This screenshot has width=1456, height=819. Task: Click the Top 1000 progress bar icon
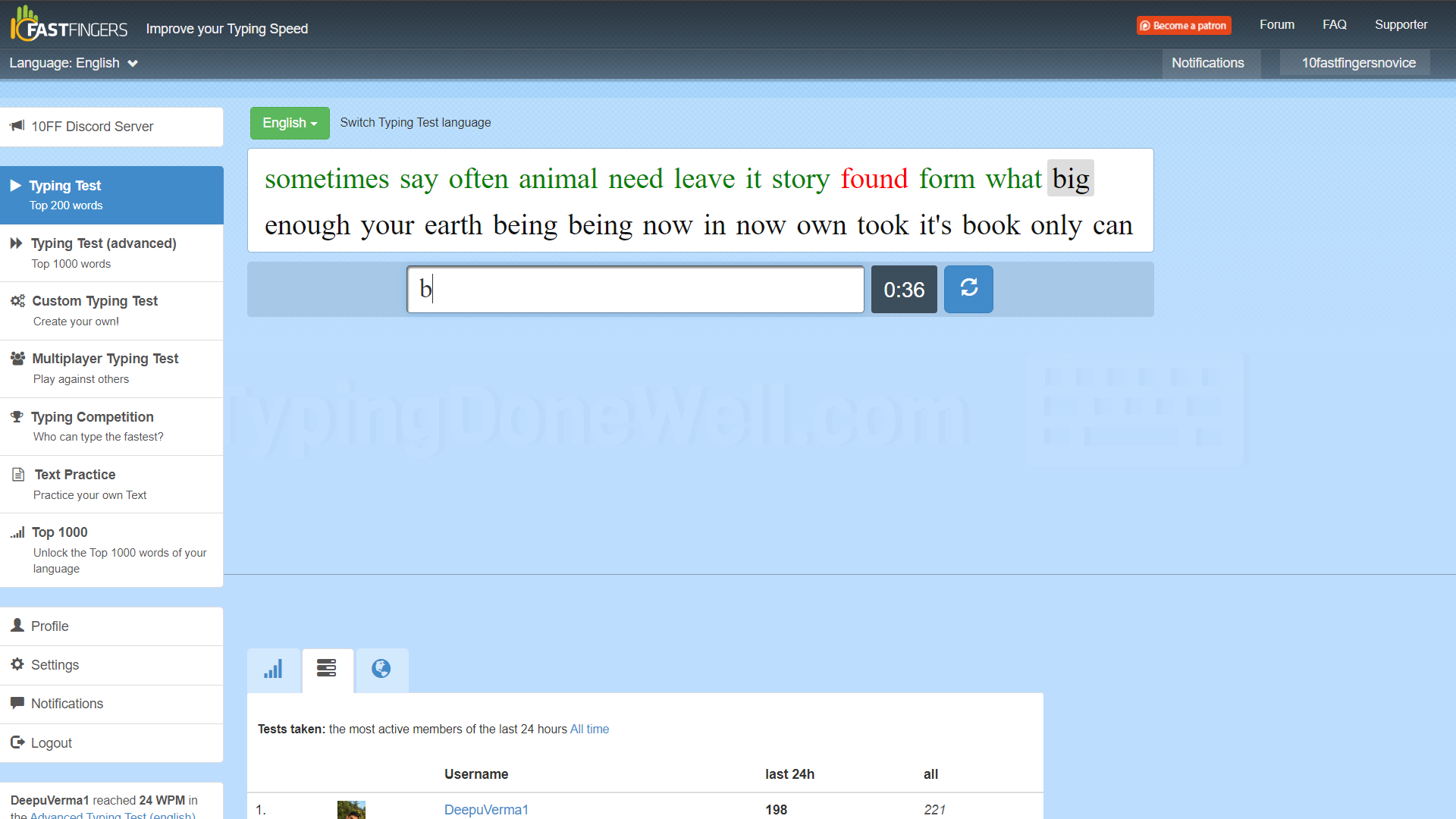17,531
